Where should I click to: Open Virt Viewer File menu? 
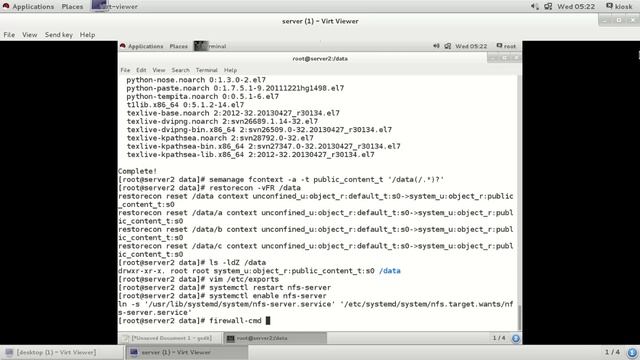pos(9,35)
